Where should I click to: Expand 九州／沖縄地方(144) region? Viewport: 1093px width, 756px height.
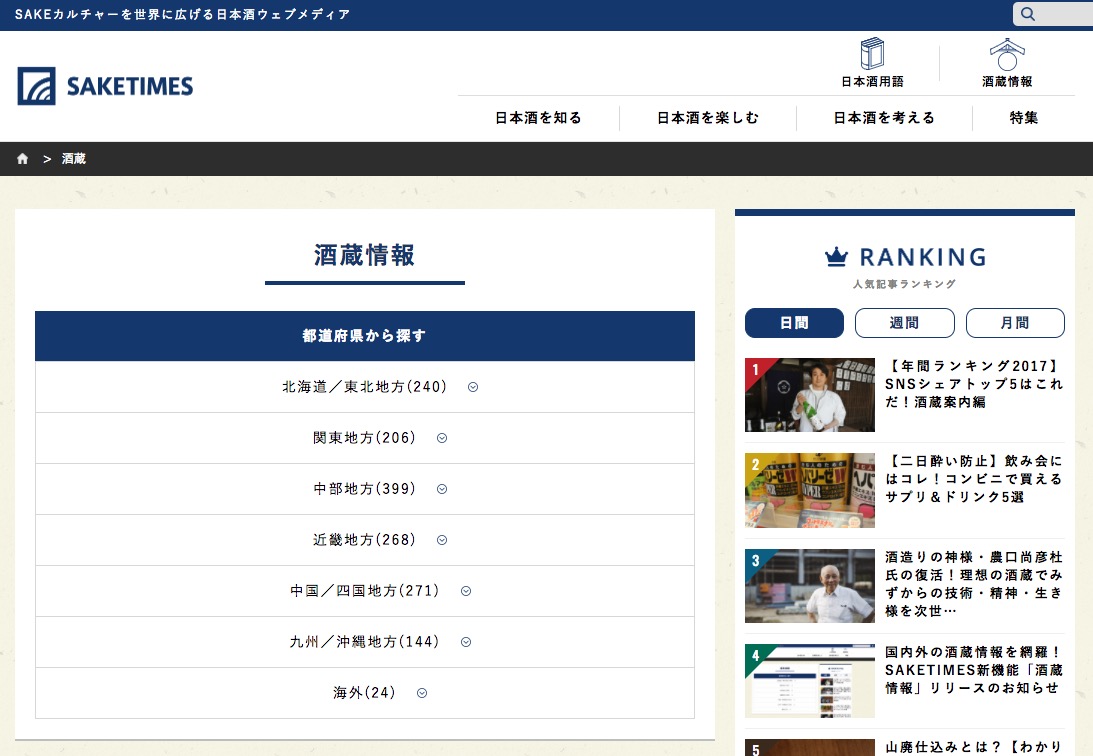365,642
